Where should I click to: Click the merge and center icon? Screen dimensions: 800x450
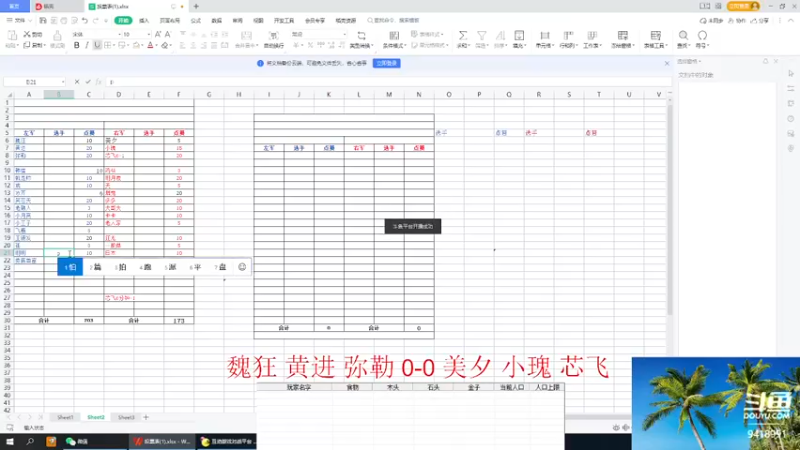[x=246, y=35]
